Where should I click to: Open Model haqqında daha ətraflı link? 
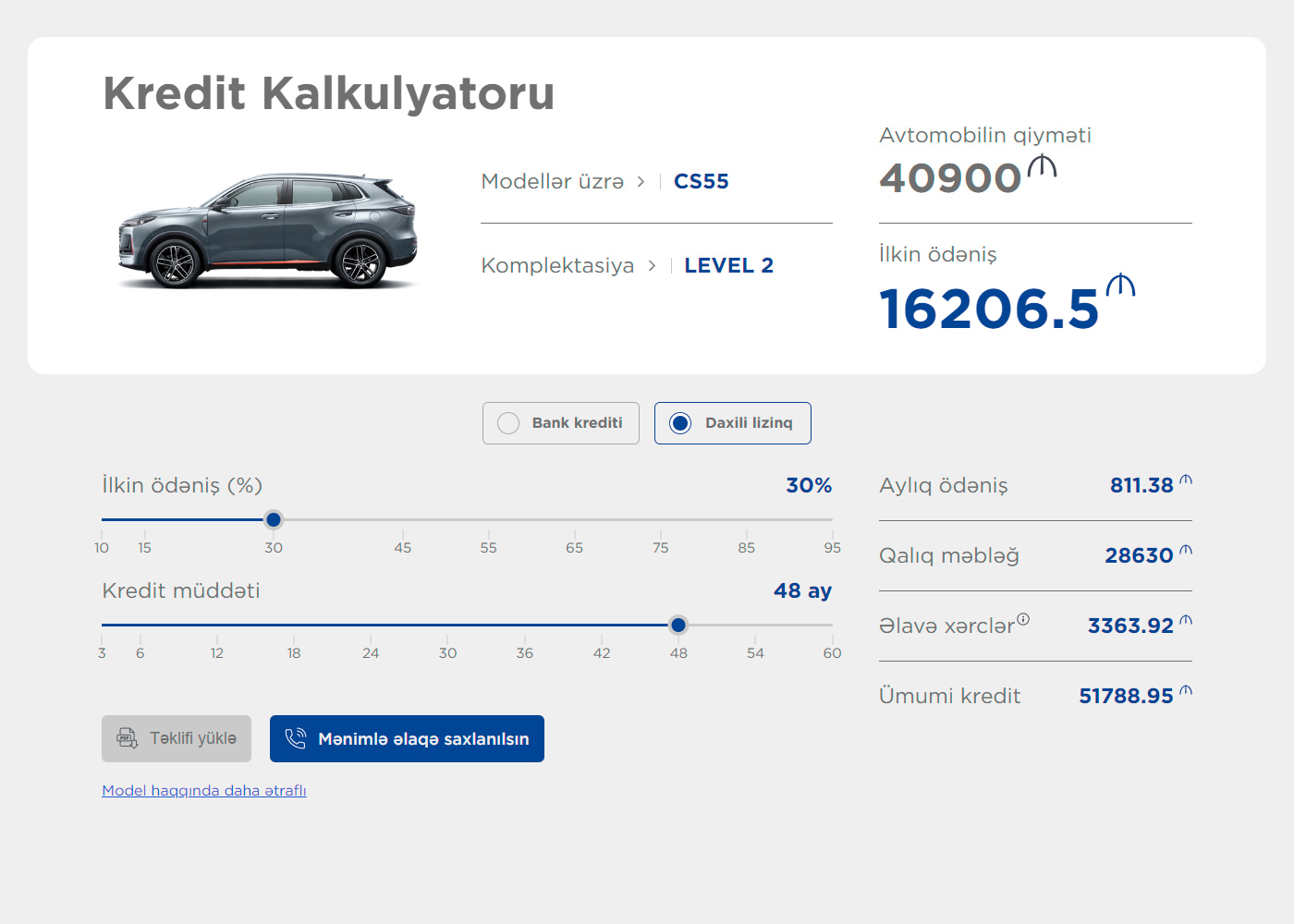[204, 791]
